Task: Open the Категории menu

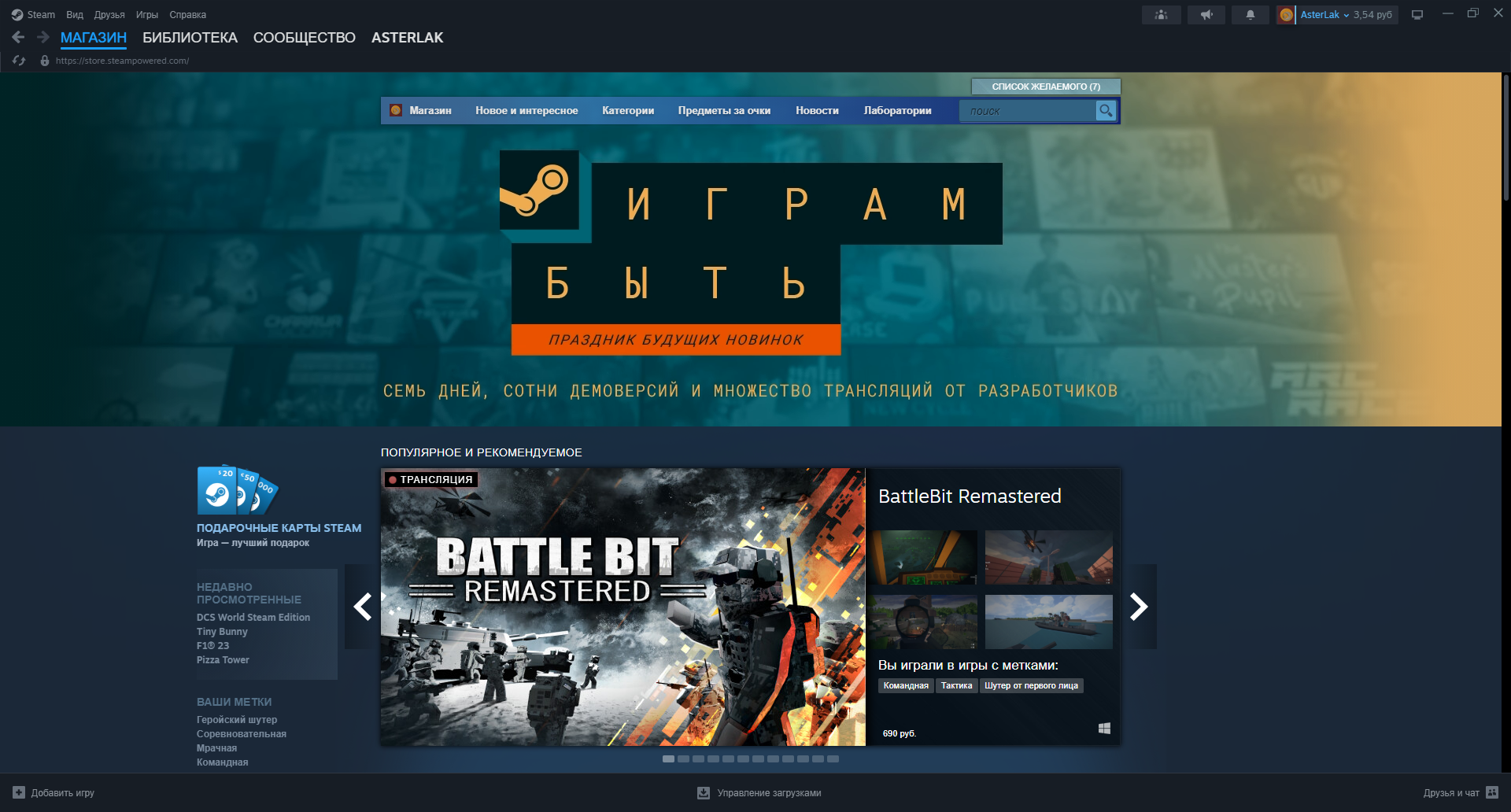Action: 628,111
